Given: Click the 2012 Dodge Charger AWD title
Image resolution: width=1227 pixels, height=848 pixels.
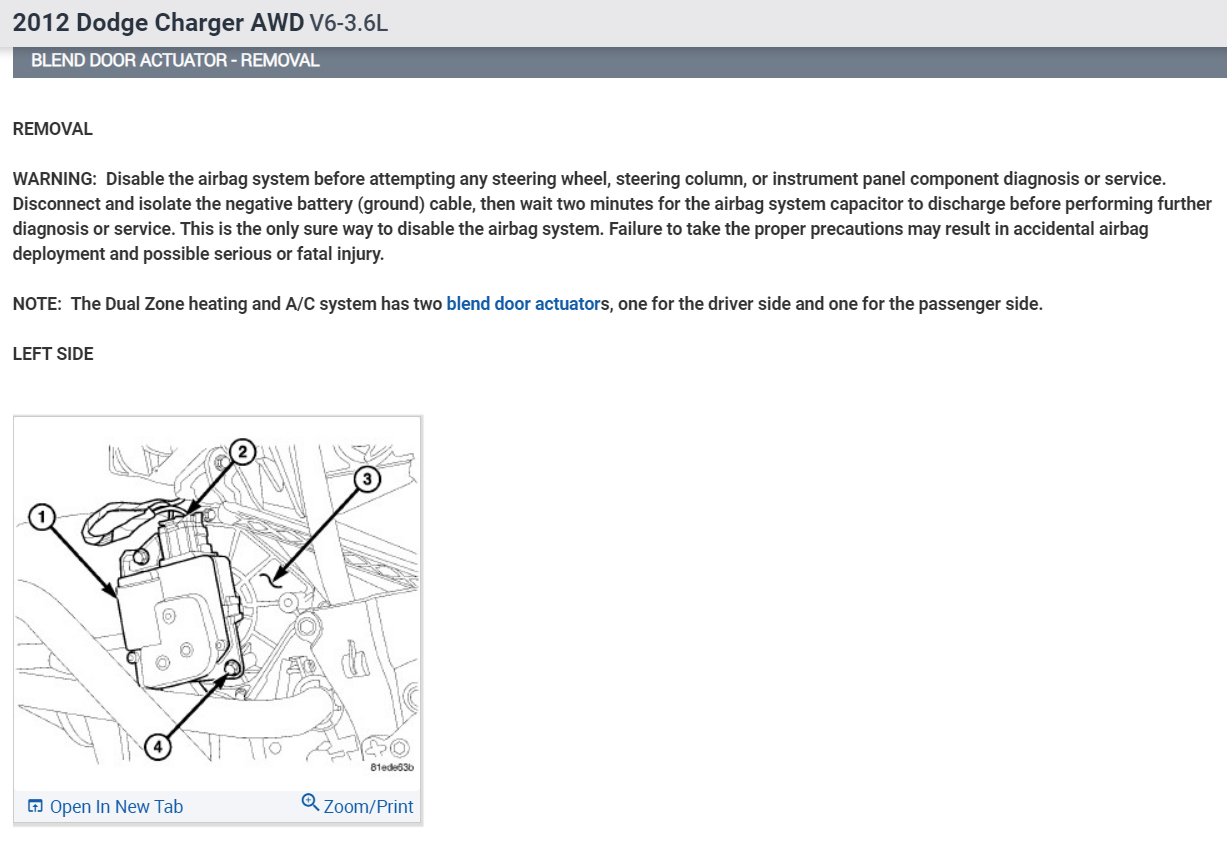Looking at the screenshot, I should click(x=158, y=22).
